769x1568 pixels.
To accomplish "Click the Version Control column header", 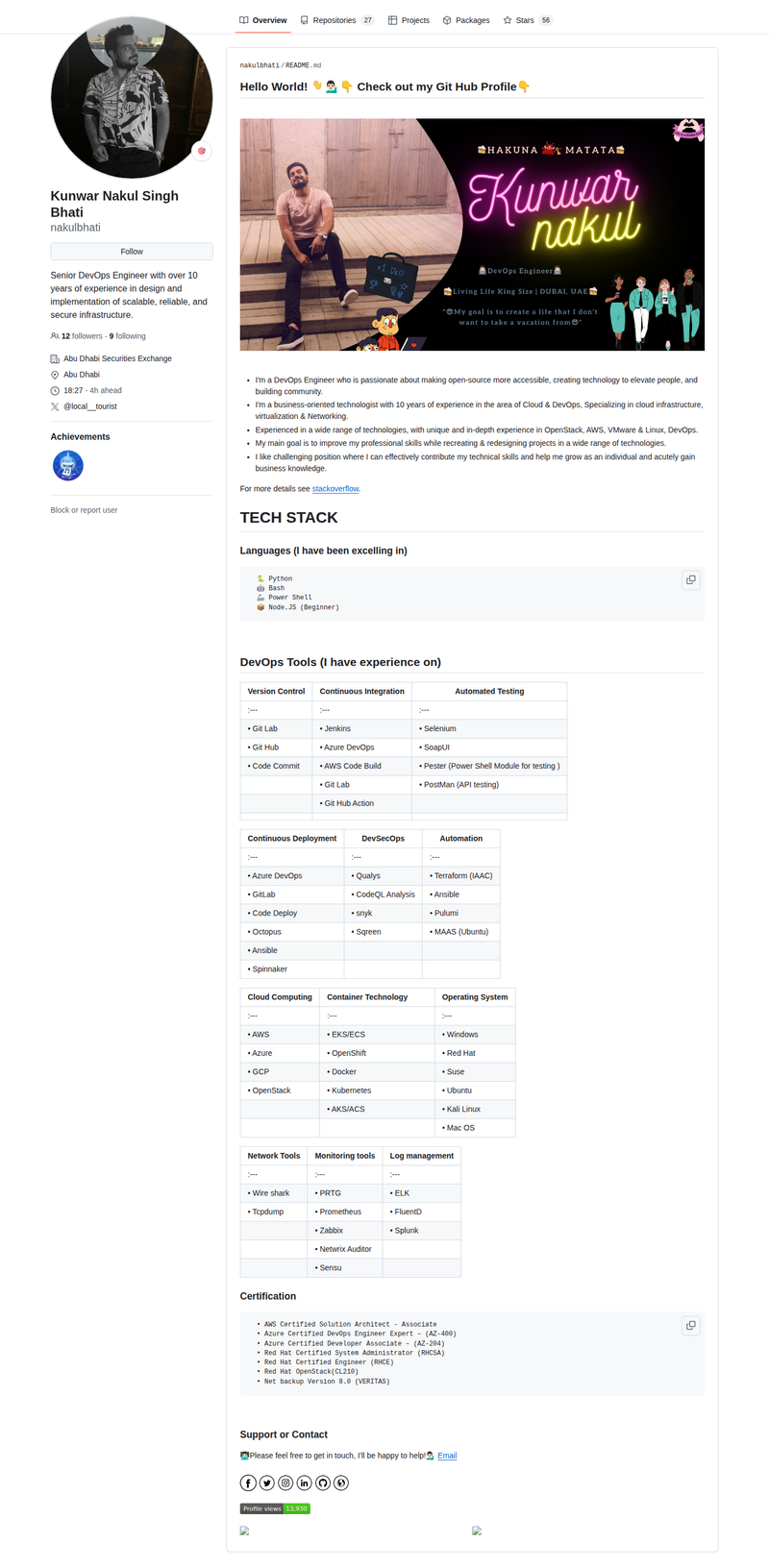I will pyautogui.click(x=276, y=691).
